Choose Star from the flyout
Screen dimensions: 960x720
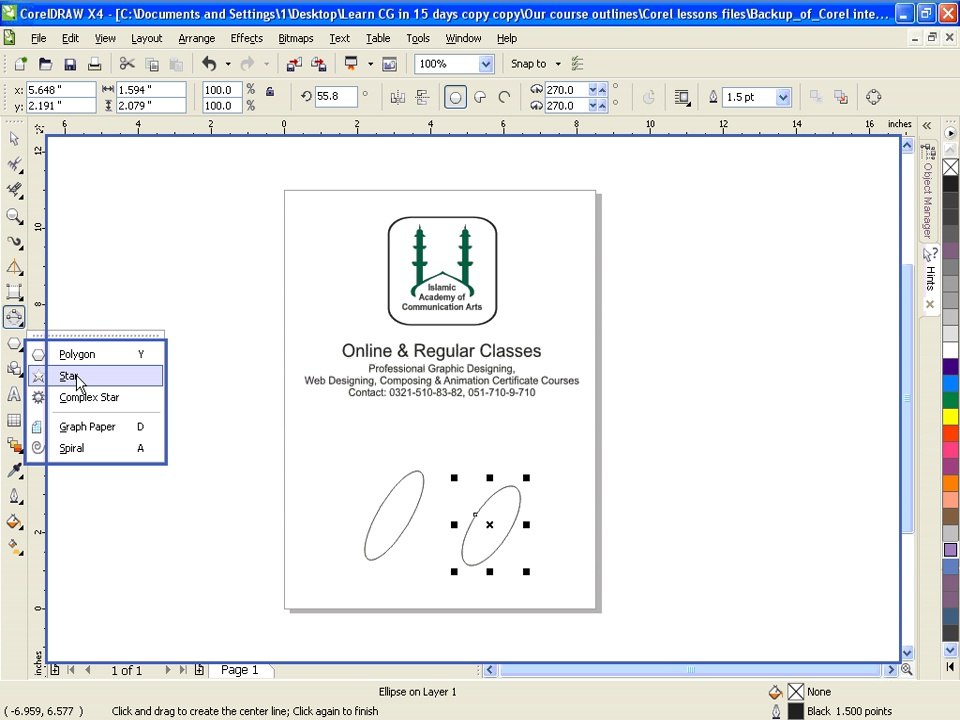click(x=96, y=376)
